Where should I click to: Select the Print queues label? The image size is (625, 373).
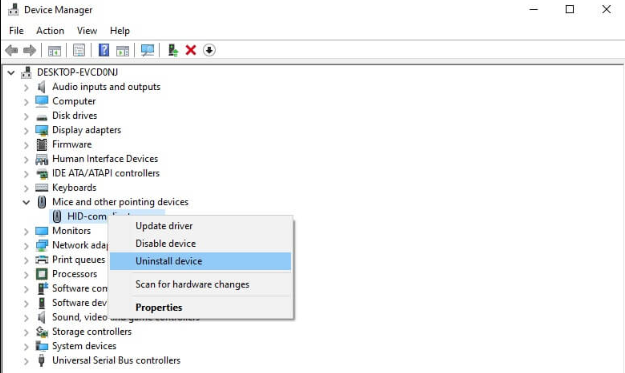point(79,260)
